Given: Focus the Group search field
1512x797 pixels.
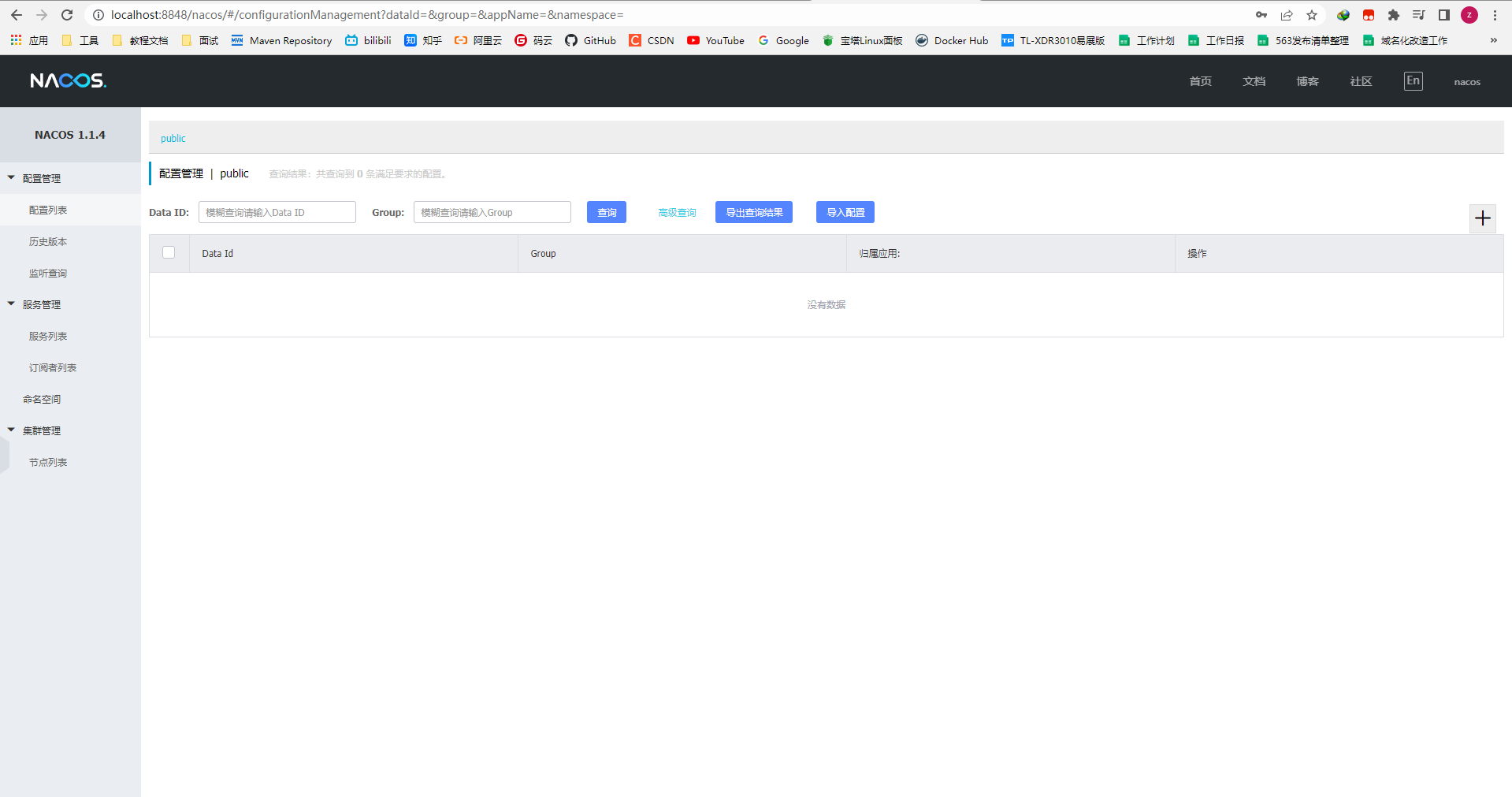Looking at the screenshot, I should pos(492,212).
